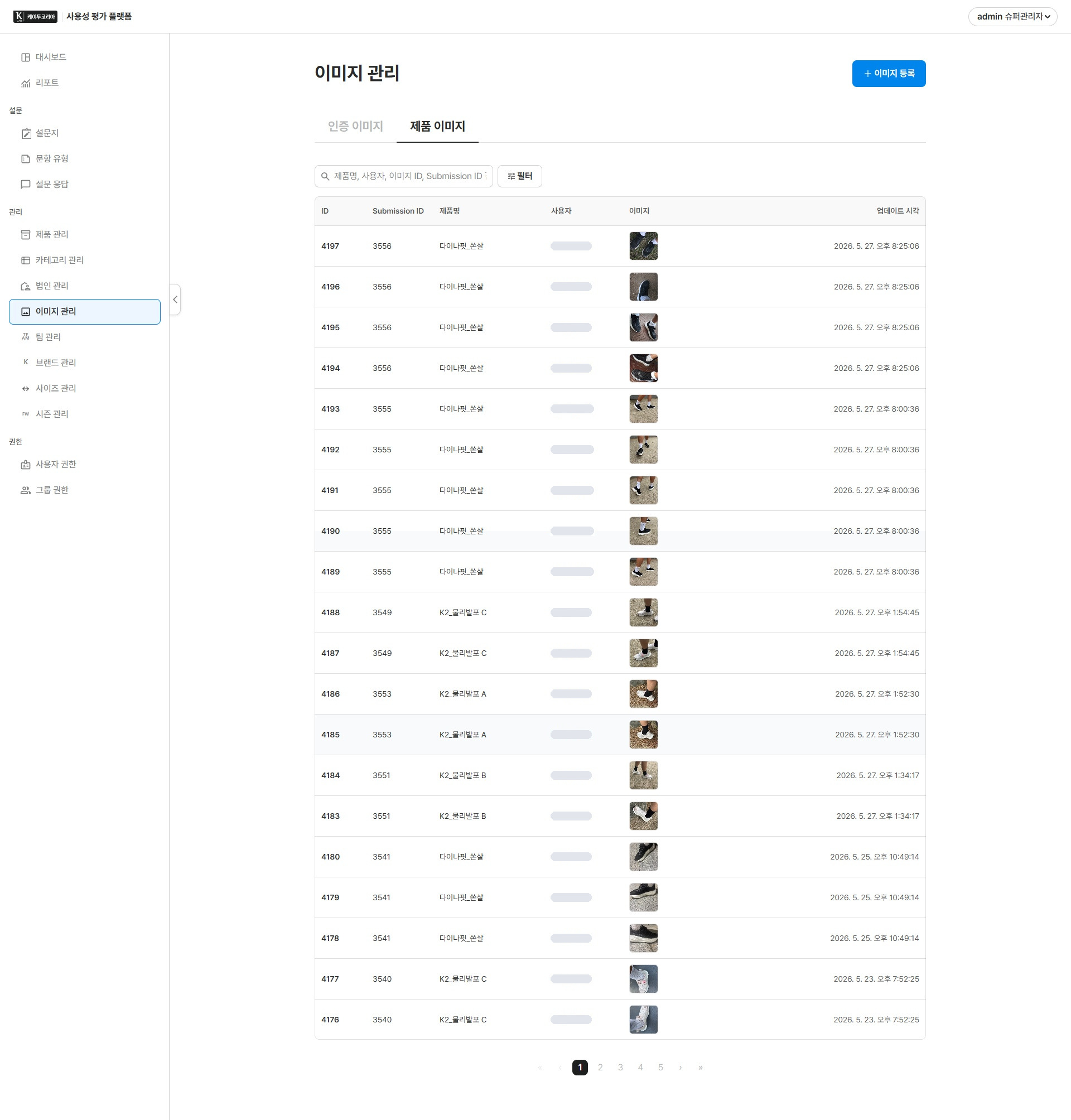This screenshot has height=1120, width=1071.
Task: Click the 설문지 edit icon
Action: [26, 133]
